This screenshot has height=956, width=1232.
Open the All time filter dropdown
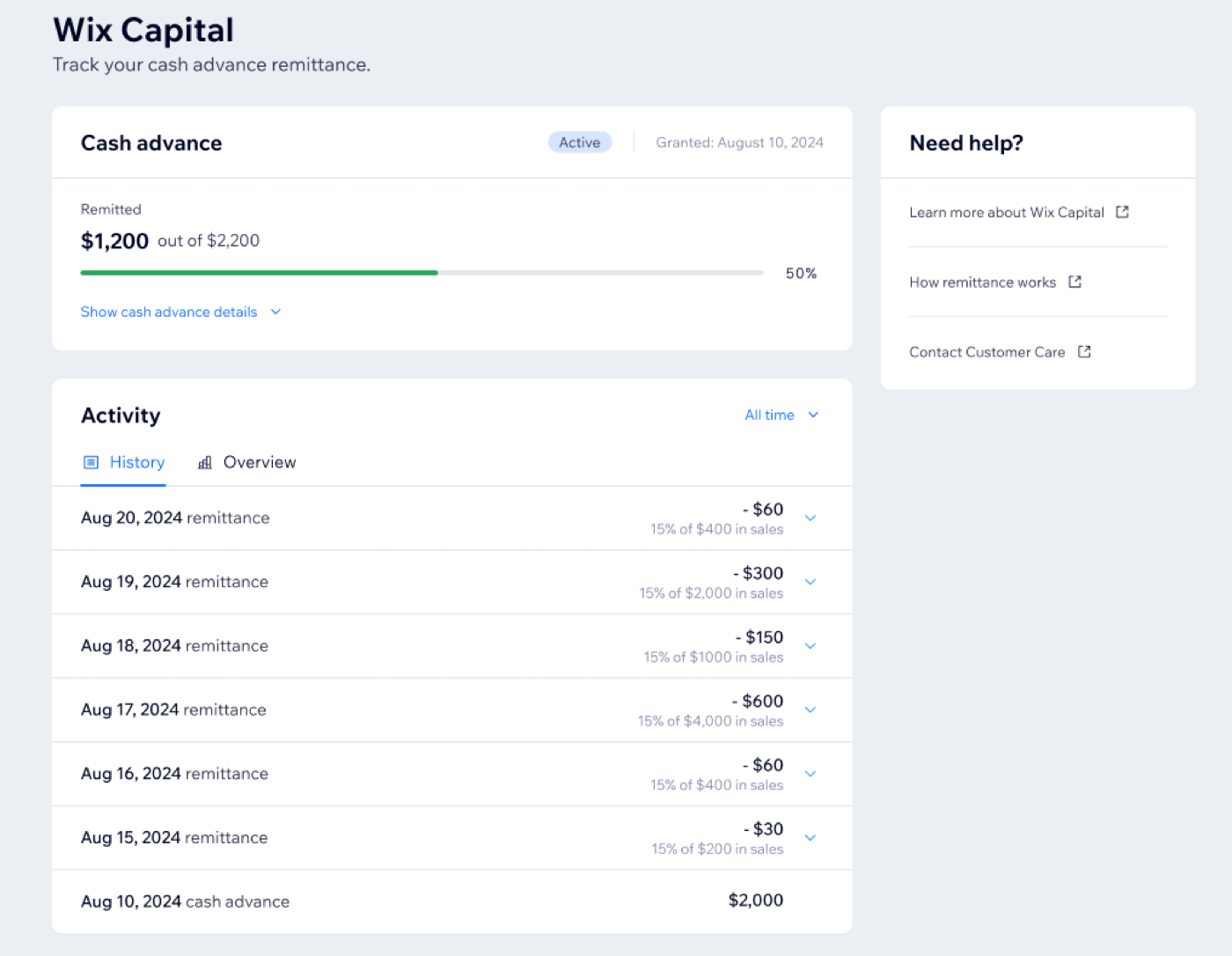tap(770, 415)
